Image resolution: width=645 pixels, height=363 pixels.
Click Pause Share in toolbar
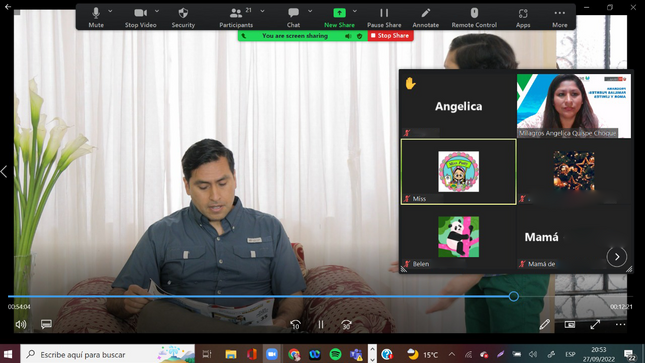pyautogui.click(x=384, y=17)
